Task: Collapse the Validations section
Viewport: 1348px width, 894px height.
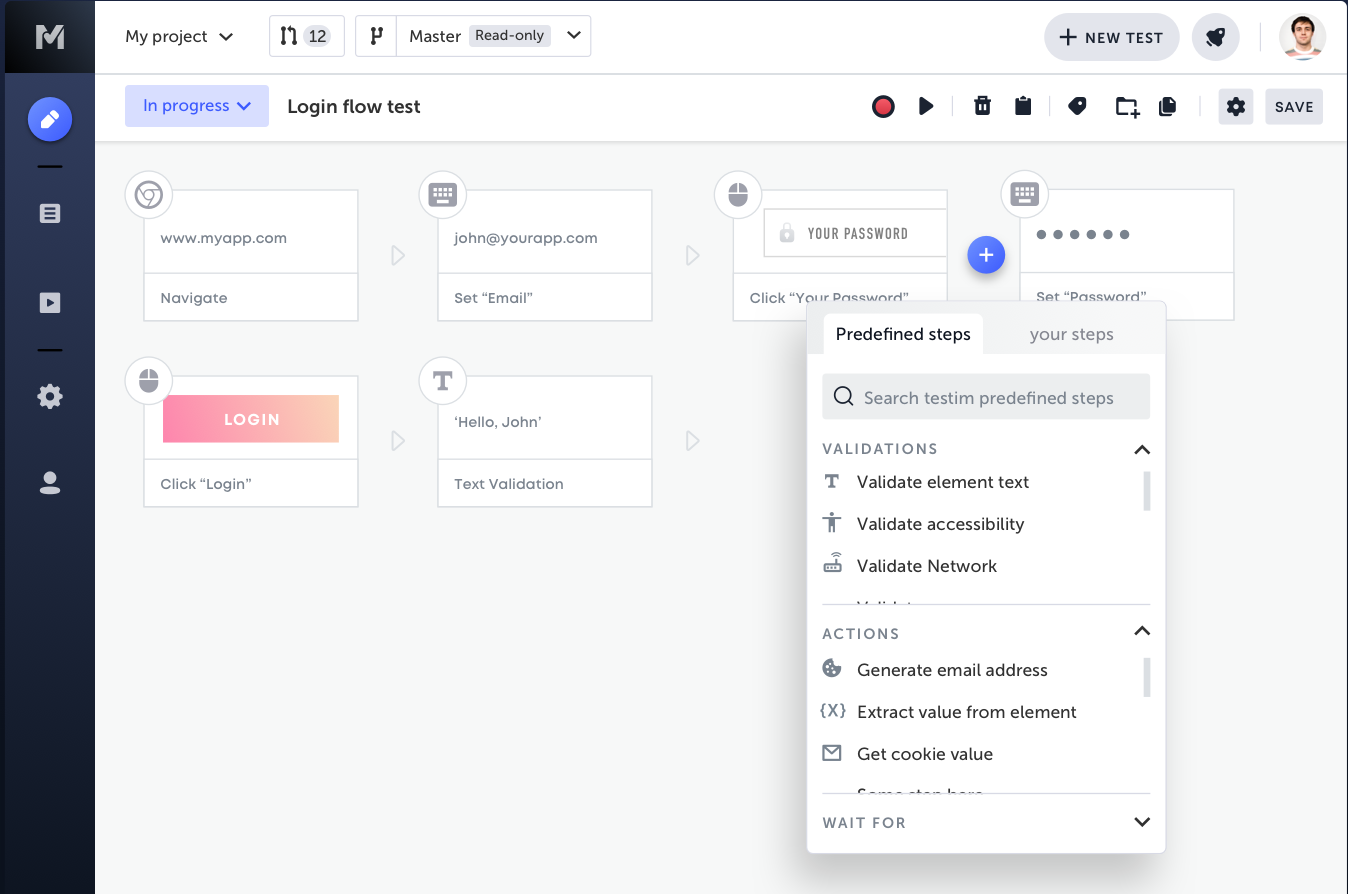Action: [1142, 449]
